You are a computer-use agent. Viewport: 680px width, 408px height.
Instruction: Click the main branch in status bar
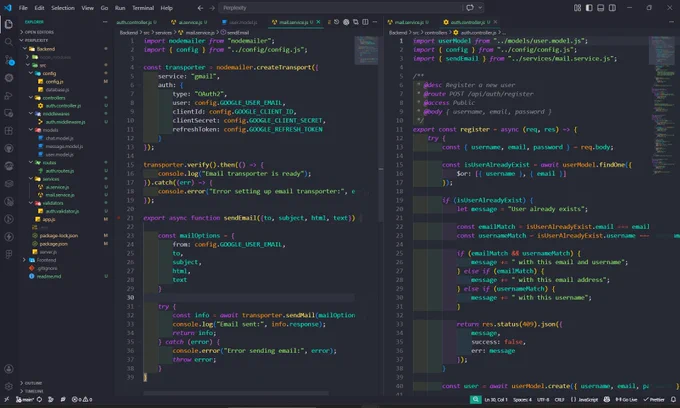pyautogui.click(x=25, y=399)
